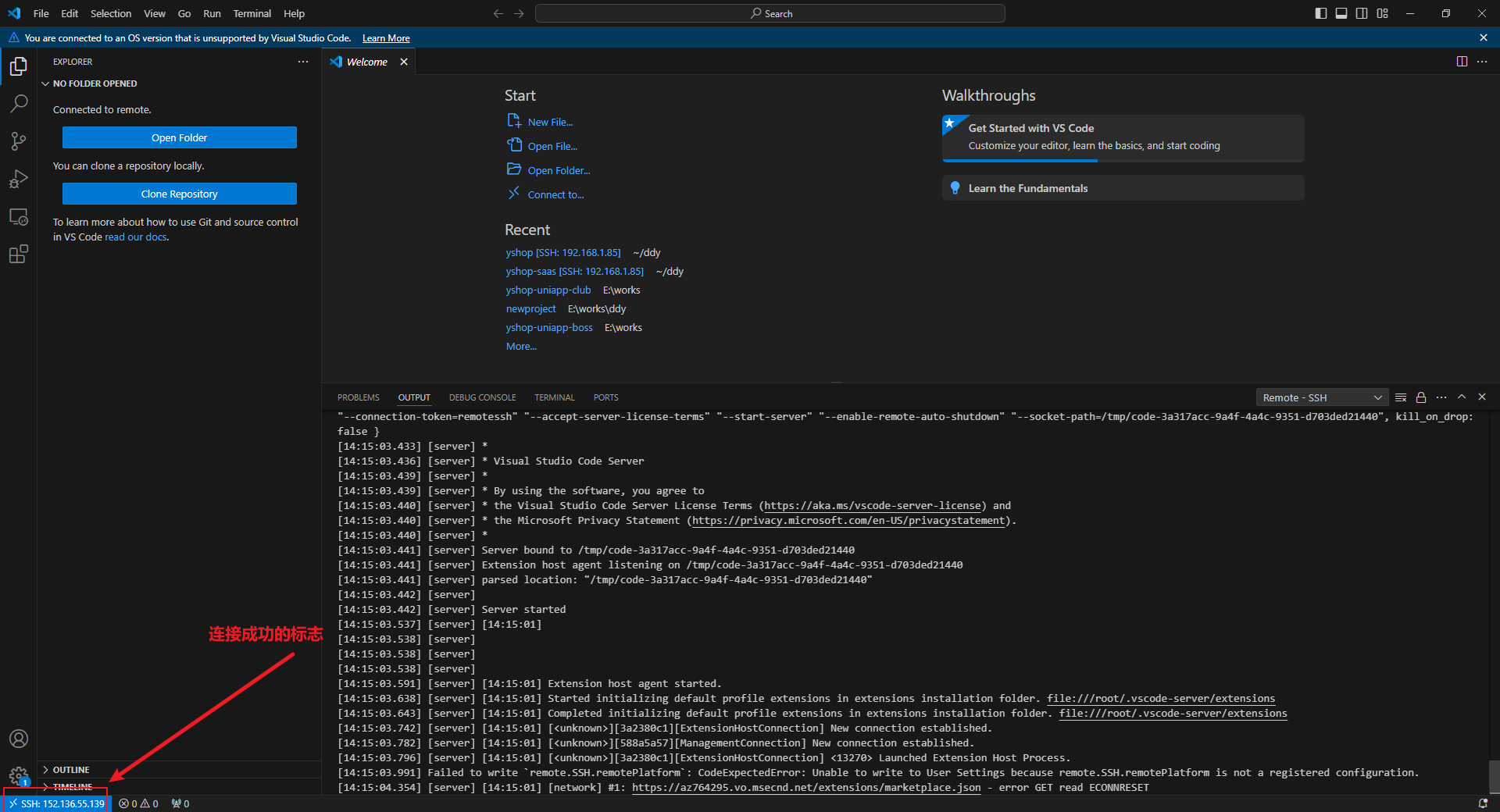This screenshot has height=812, width=1500.
Task: Open the Help menu
Action: (x=294, y=13)
